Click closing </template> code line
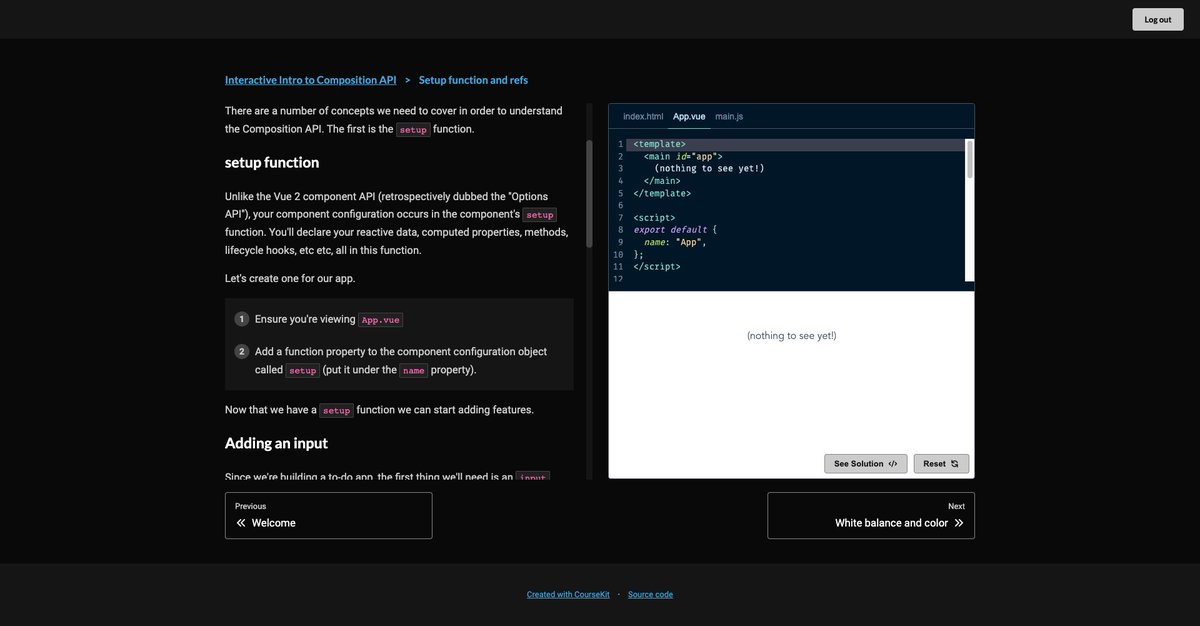The width and height of the screenshot is (1200, 626). (x=662, y=193)
